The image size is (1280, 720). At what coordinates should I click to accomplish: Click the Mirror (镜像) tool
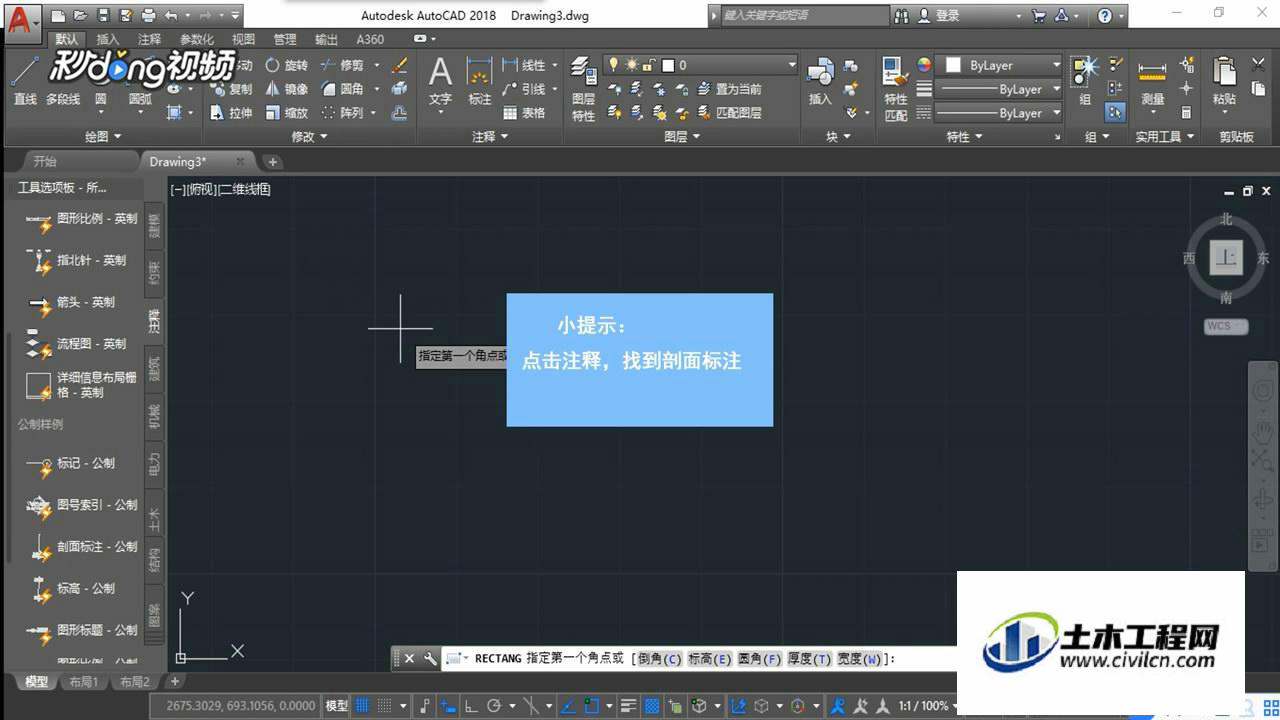[286, 89]
